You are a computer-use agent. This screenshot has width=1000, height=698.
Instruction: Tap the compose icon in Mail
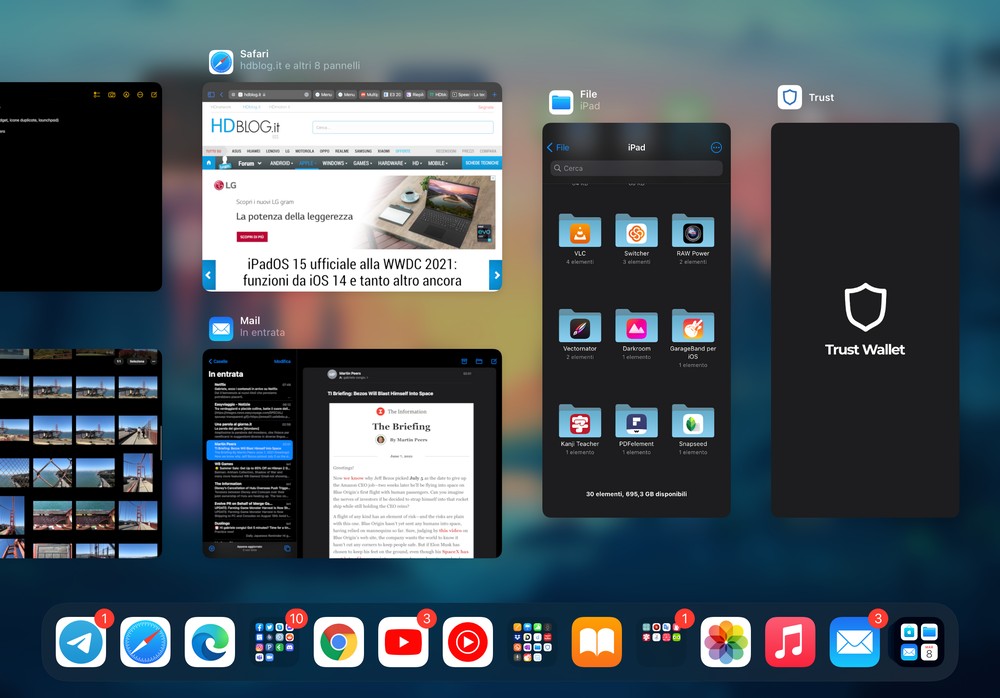pos(494,361)
